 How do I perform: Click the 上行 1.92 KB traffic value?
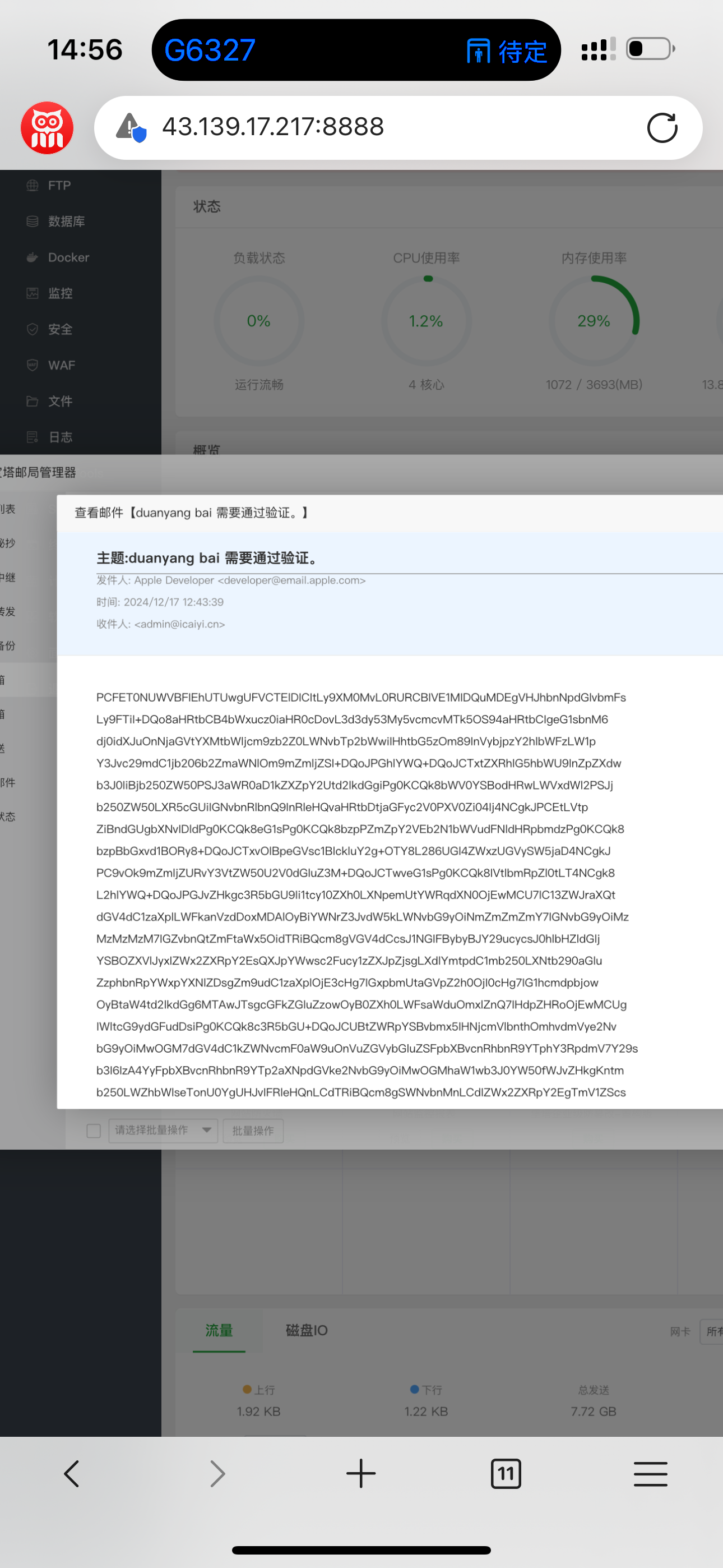click(258, 1412)
